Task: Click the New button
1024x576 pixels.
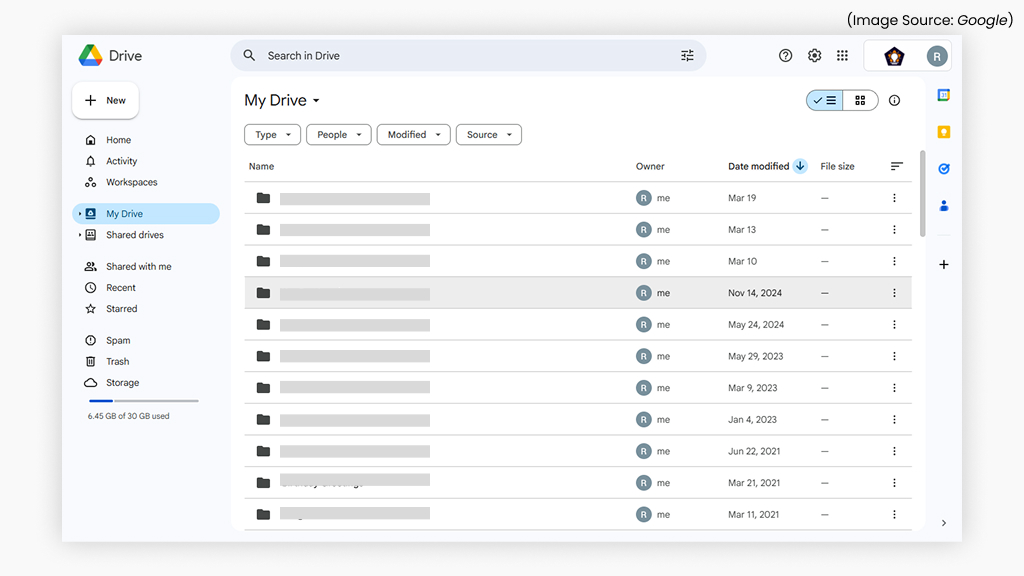Action: pos(104,100)
